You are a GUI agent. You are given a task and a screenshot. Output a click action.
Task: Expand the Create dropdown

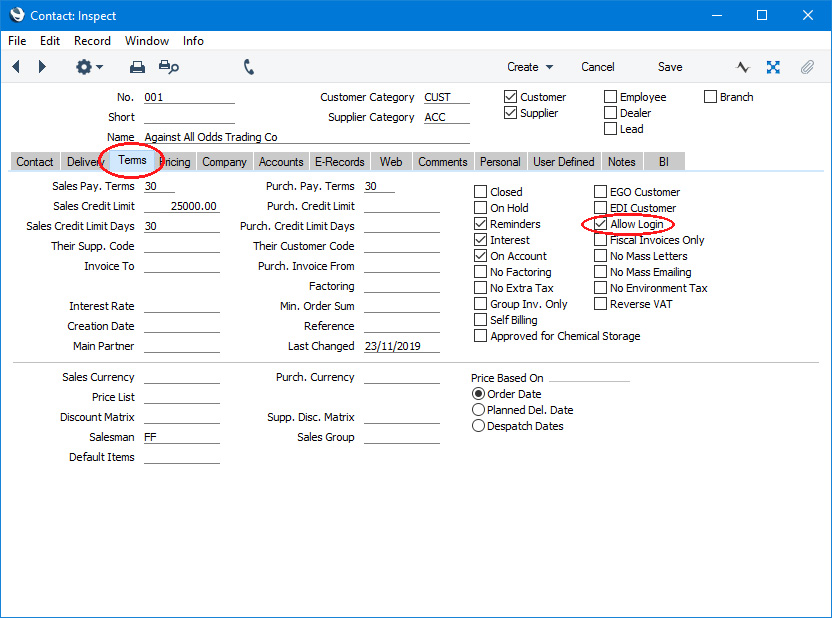coord(530,67)
